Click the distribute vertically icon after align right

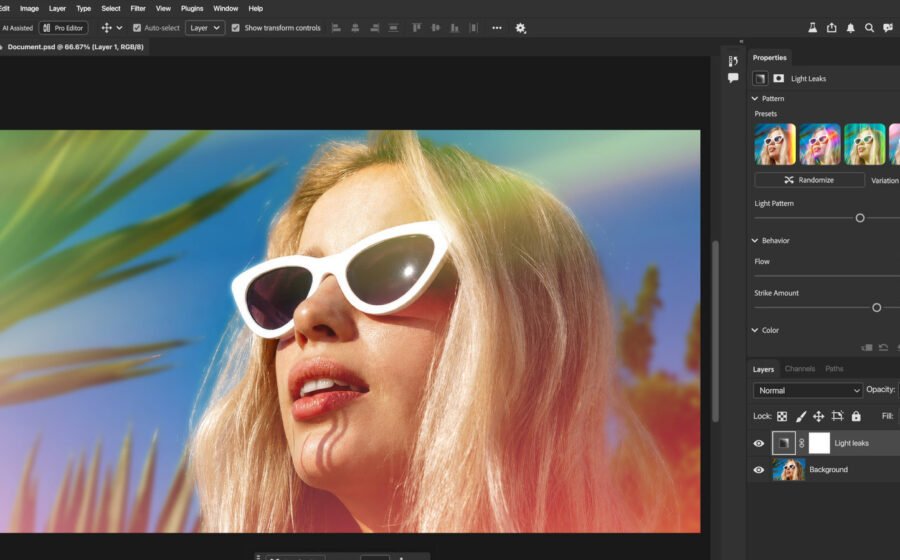point(393,28)
